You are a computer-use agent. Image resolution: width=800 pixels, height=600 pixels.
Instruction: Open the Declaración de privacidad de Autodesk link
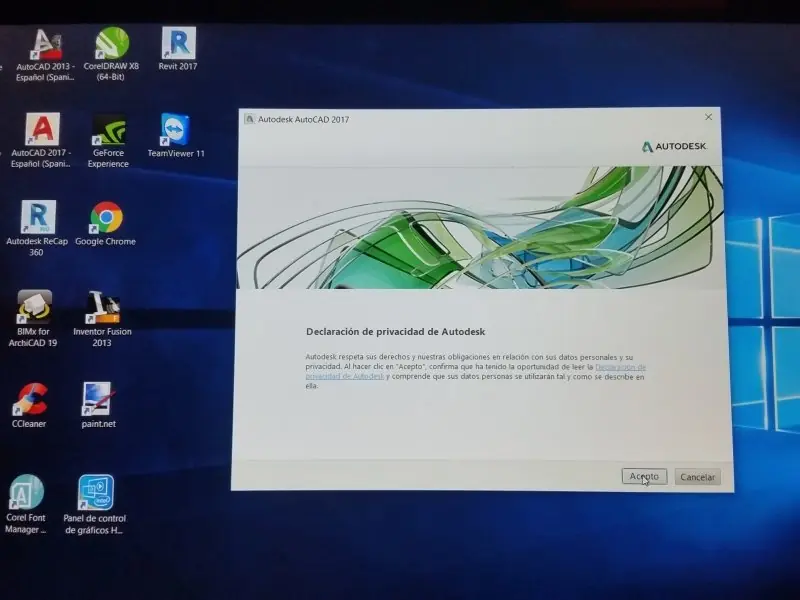(620, 367)
